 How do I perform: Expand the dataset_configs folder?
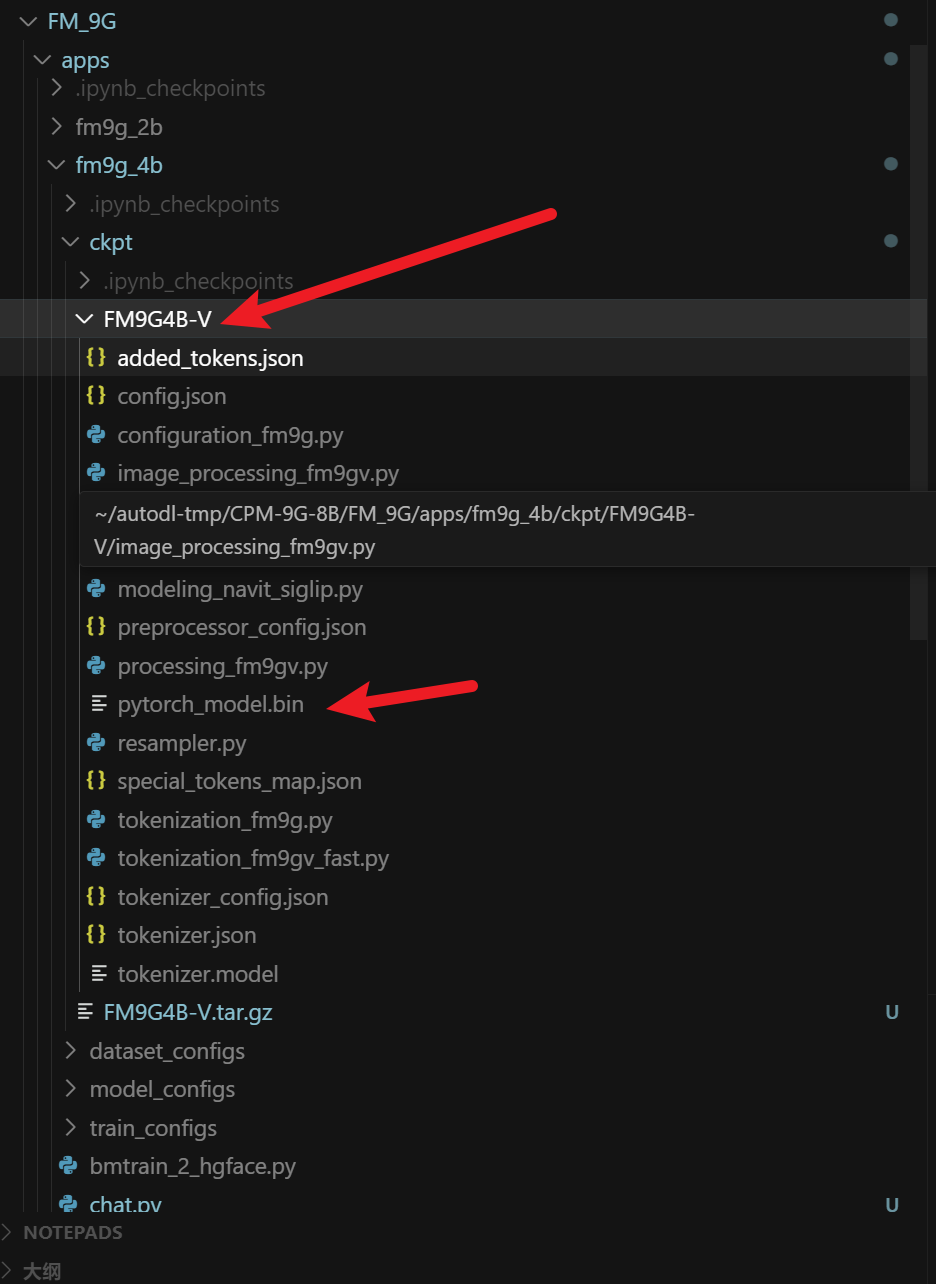(69, 1051)
